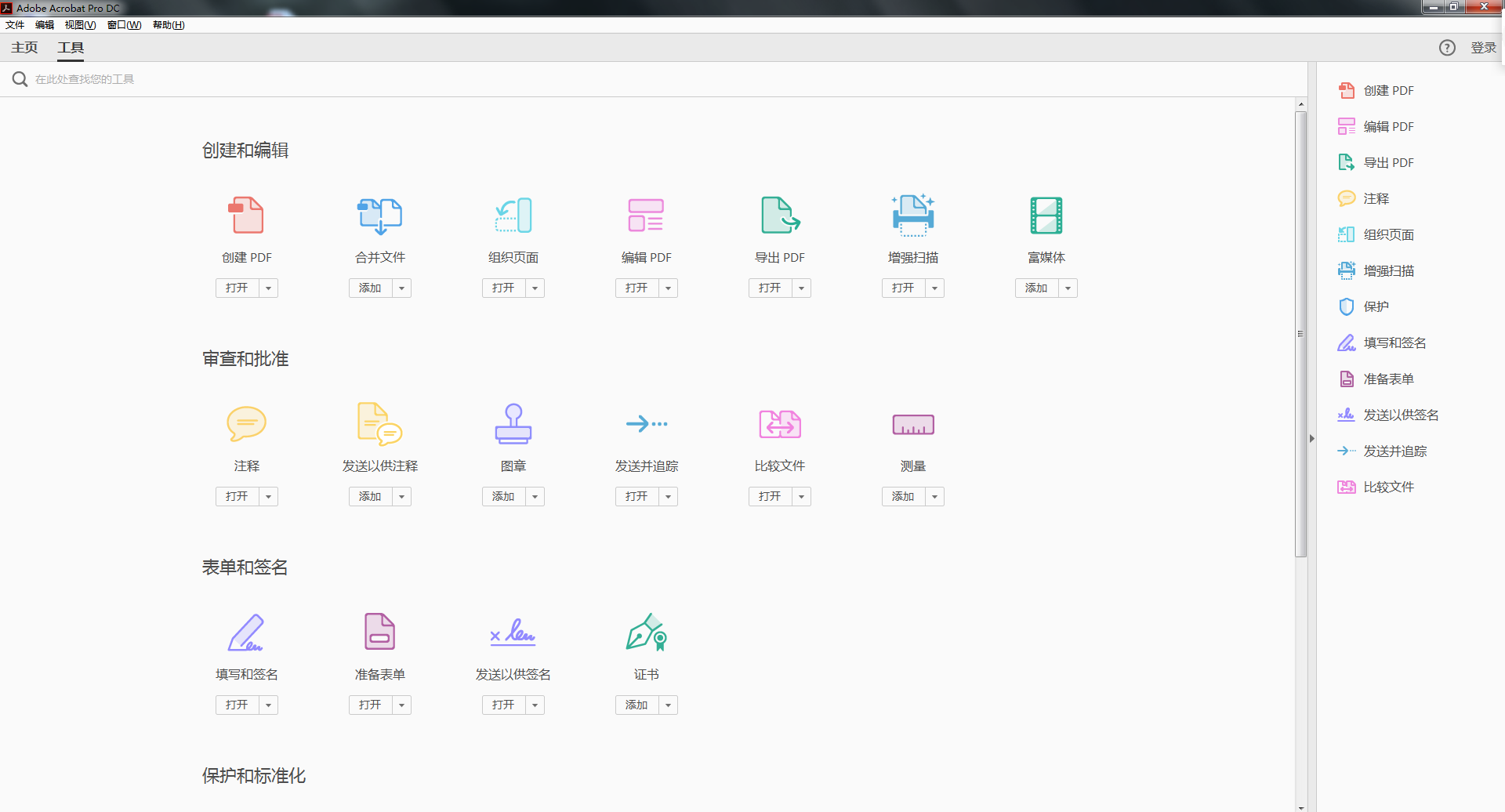The image size is (1505, 812).
Task: Open 准备表单 shortcut in right sidebar
Action: point(1376,379)
